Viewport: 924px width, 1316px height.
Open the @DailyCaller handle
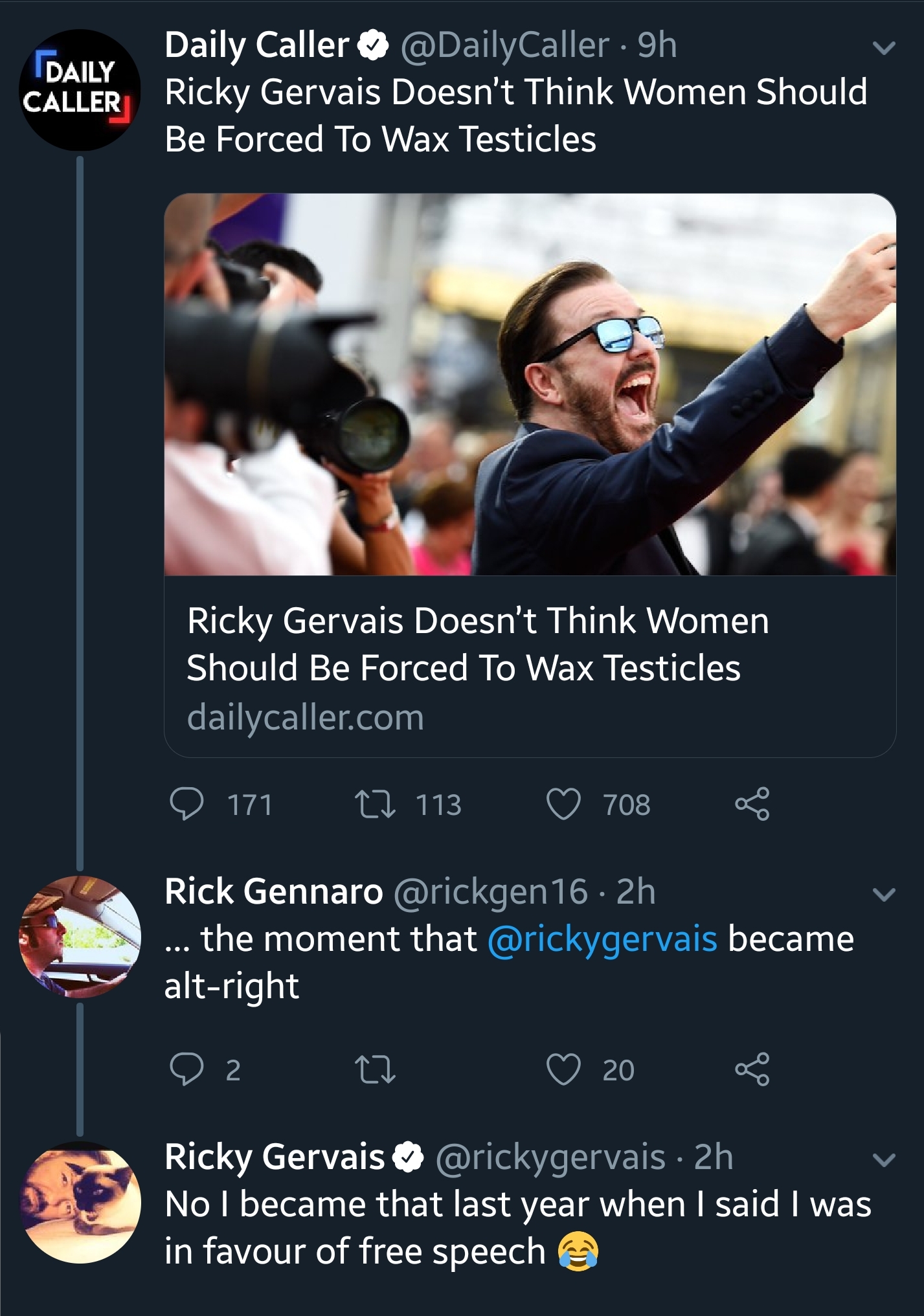505,45
